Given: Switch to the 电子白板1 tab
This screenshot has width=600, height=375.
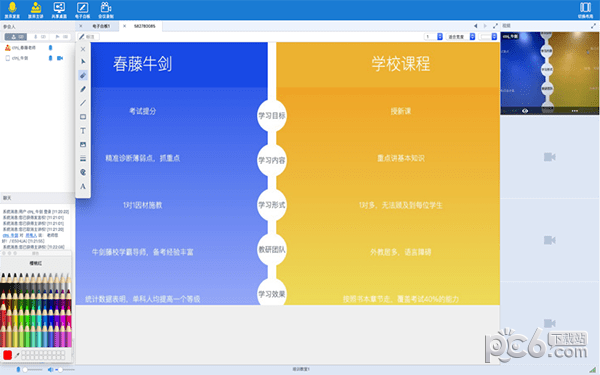Looking at the screenshot, I should (x=101, y=26).
